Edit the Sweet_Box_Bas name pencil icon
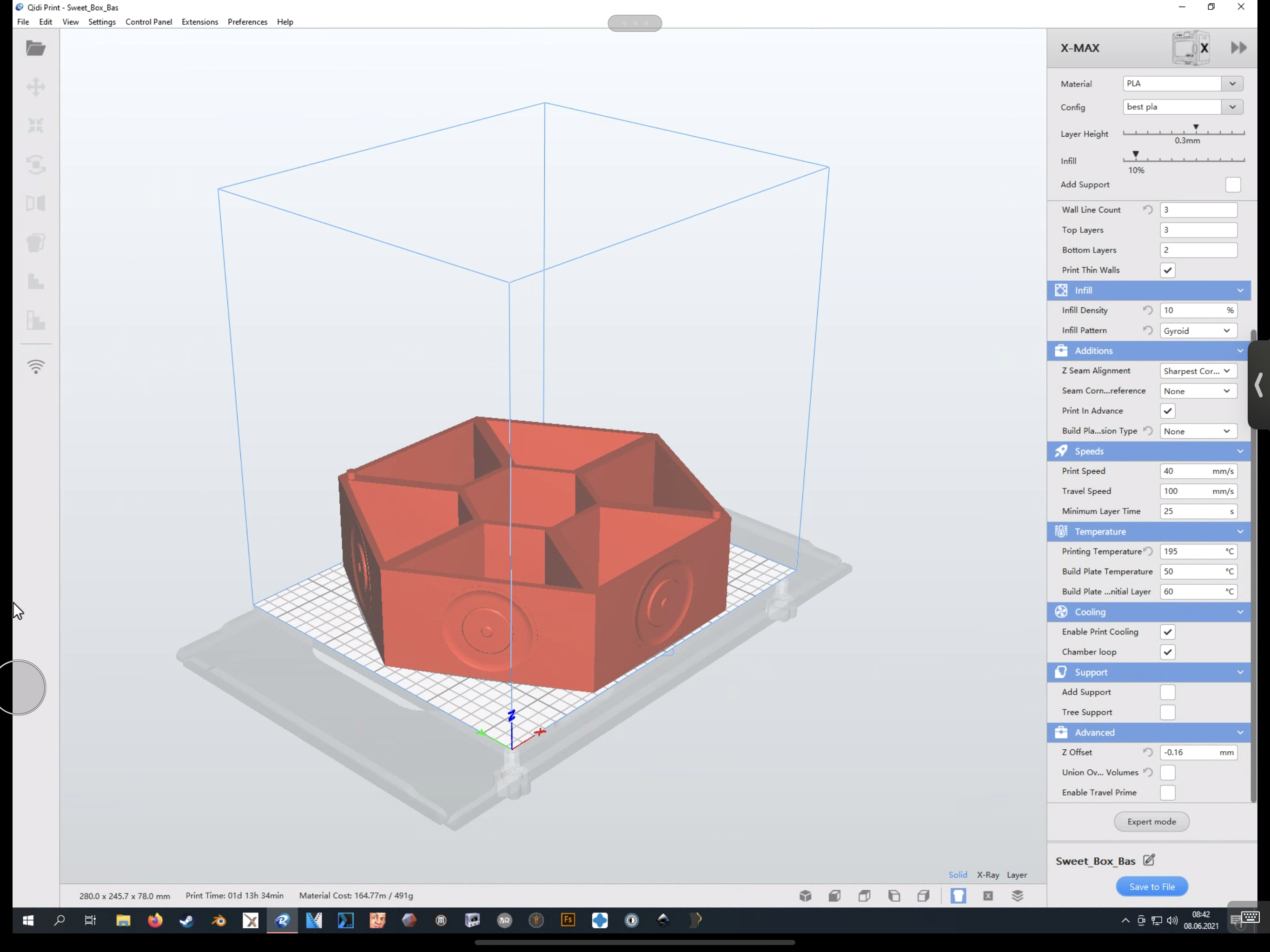This screenshot has width=1270, height=952. [x=1149, y=860]
